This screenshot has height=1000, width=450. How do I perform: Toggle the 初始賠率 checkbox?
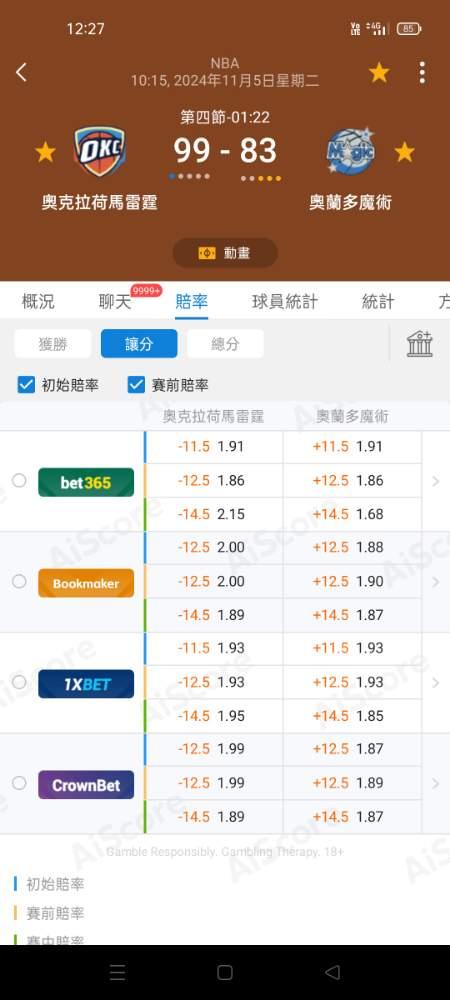(26, 385)
